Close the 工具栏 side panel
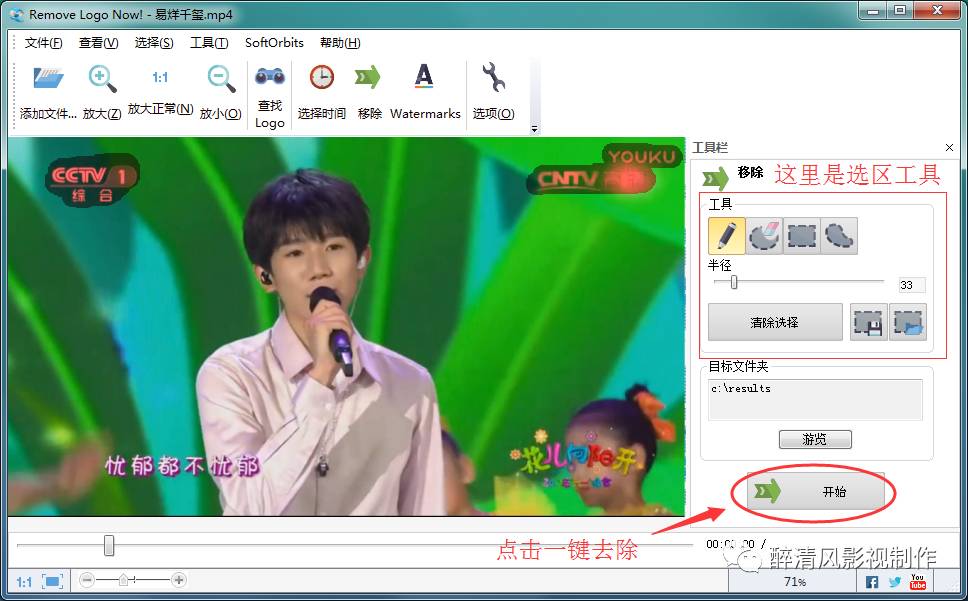Viewport: 968px width, 601px height. click(949, 147)
